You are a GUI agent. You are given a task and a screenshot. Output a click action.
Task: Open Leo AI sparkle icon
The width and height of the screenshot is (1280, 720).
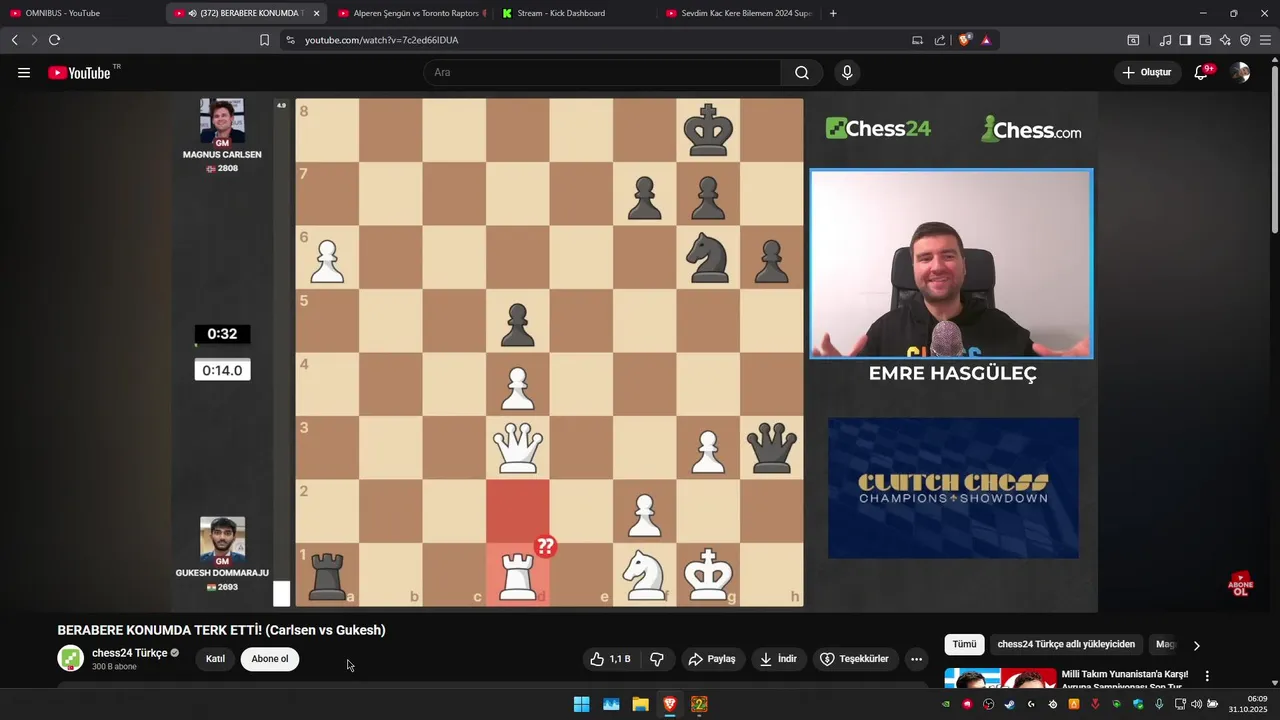(x=1225, y=40)
